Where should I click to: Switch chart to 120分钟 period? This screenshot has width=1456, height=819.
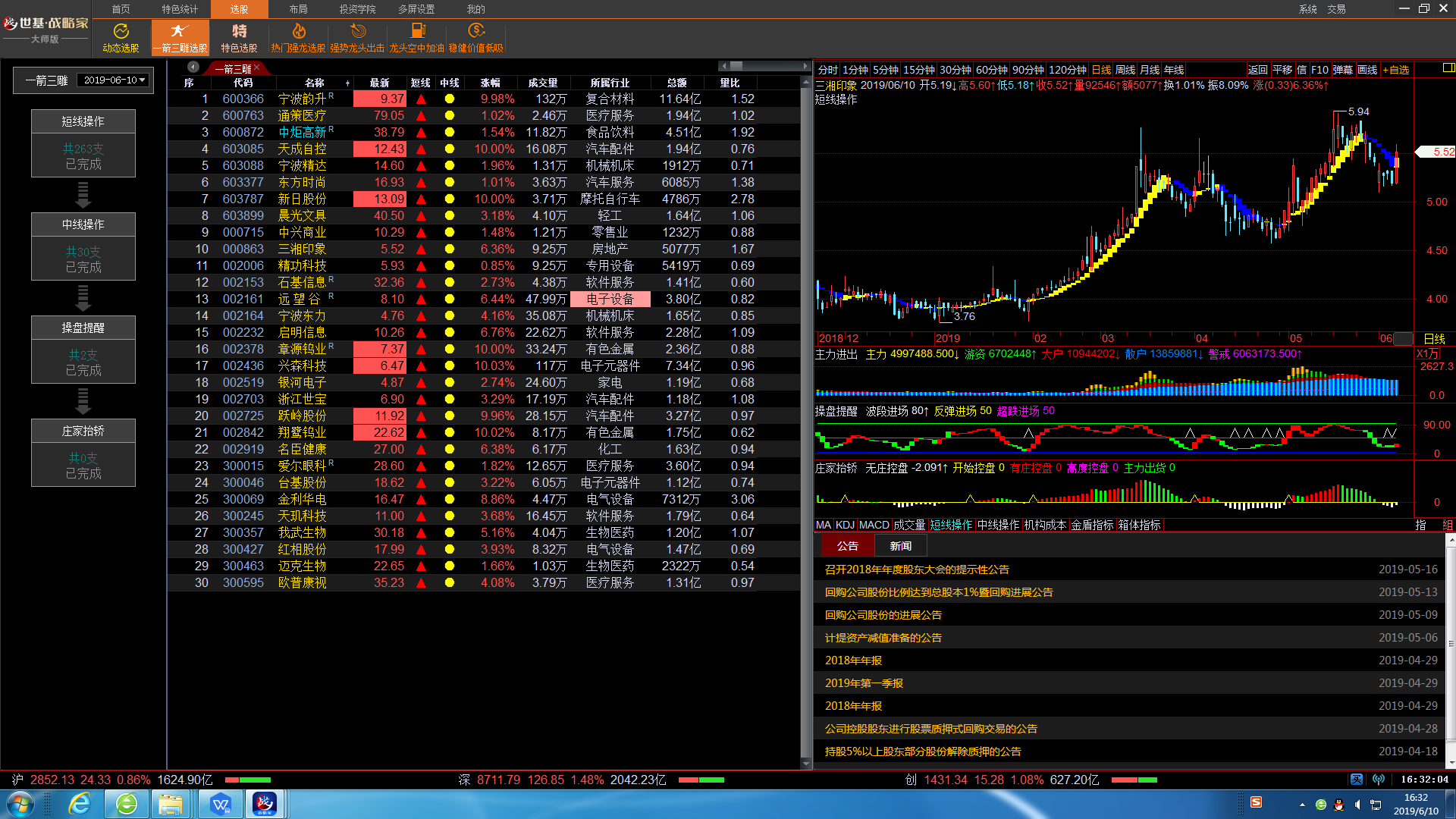1068,70
